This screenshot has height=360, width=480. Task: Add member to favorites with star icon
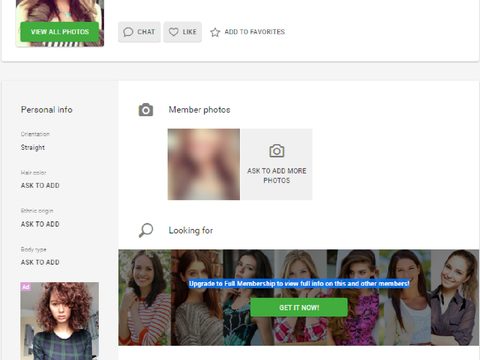215,32
